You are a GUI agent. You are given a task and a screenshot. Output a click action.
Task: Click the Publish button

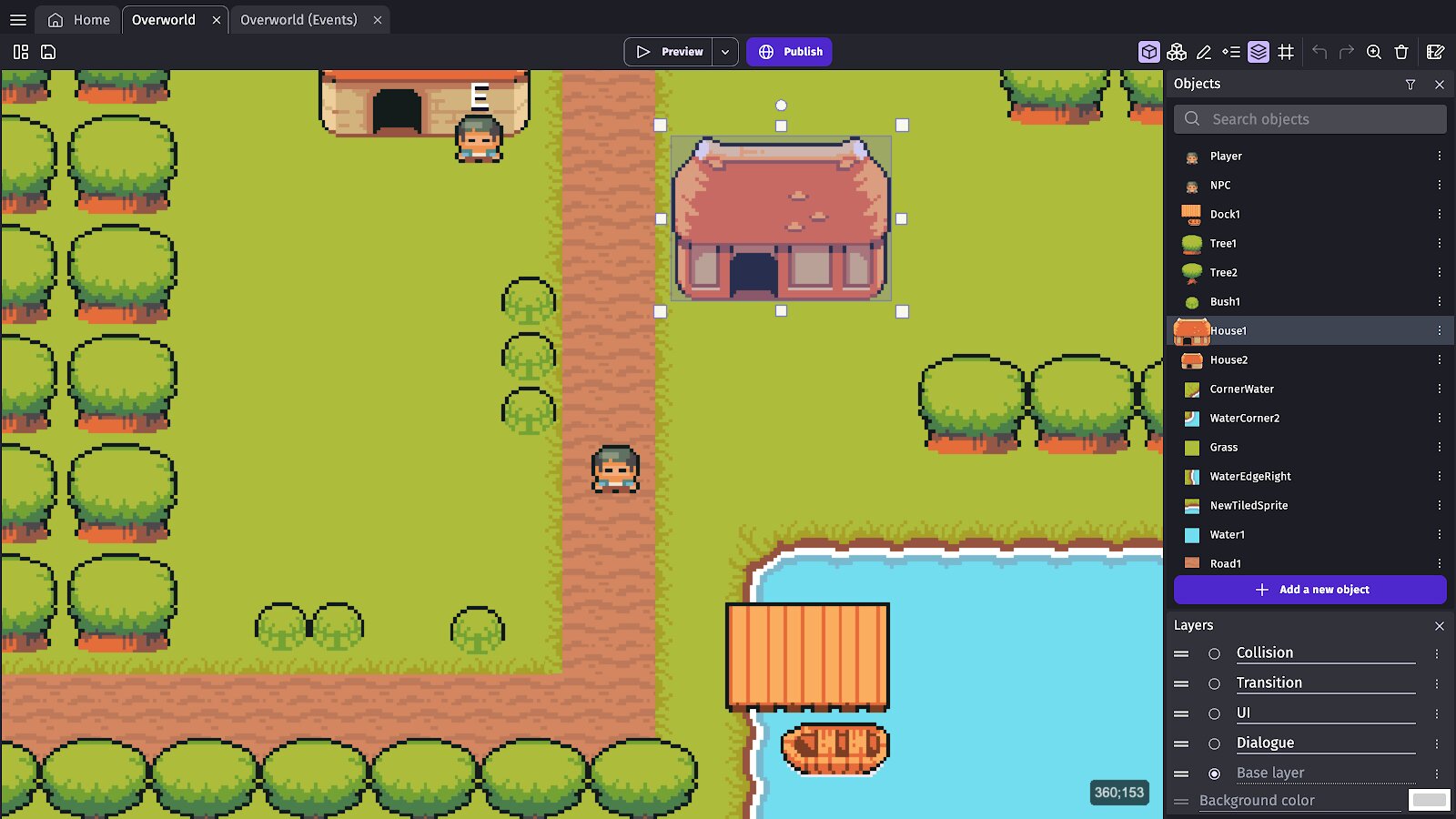click(x=789, y=52)
